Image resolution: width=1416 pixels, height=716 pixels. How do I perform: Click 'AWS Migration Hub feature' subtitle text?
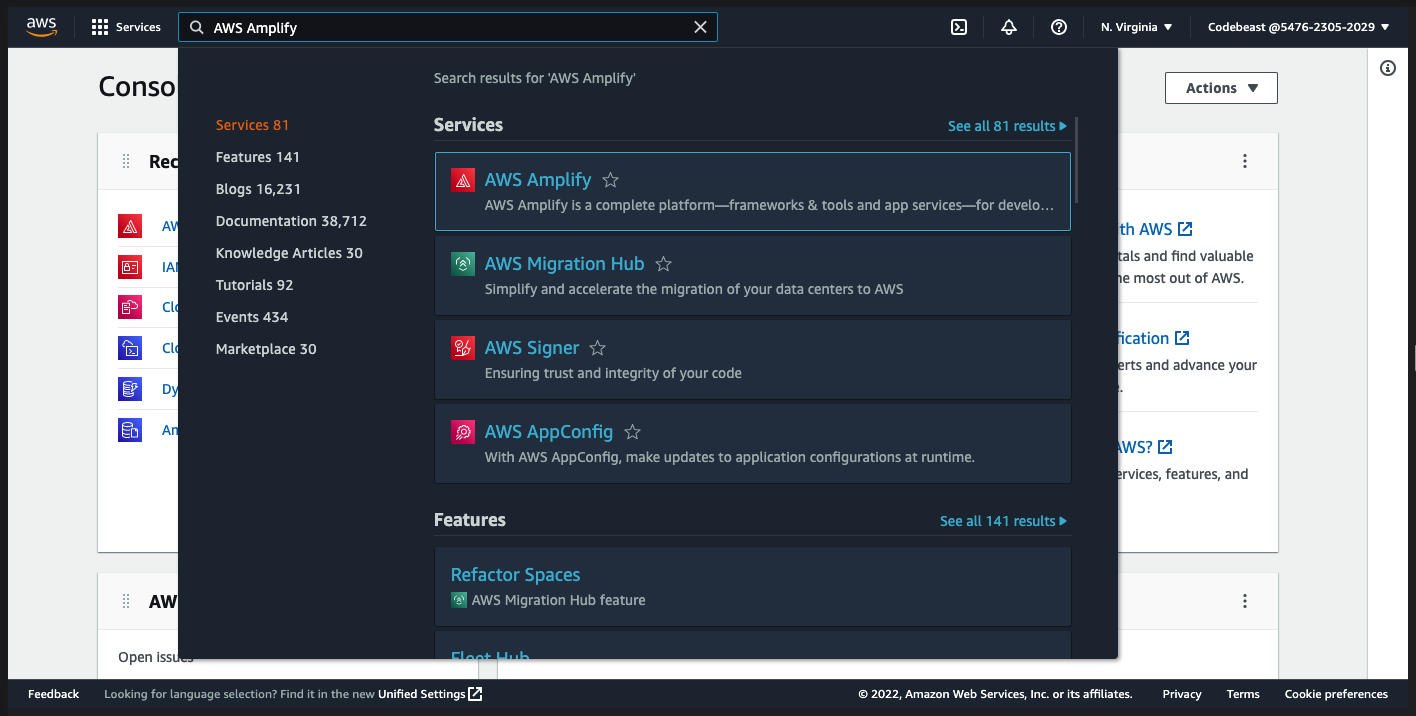click(x=558, y=600)
